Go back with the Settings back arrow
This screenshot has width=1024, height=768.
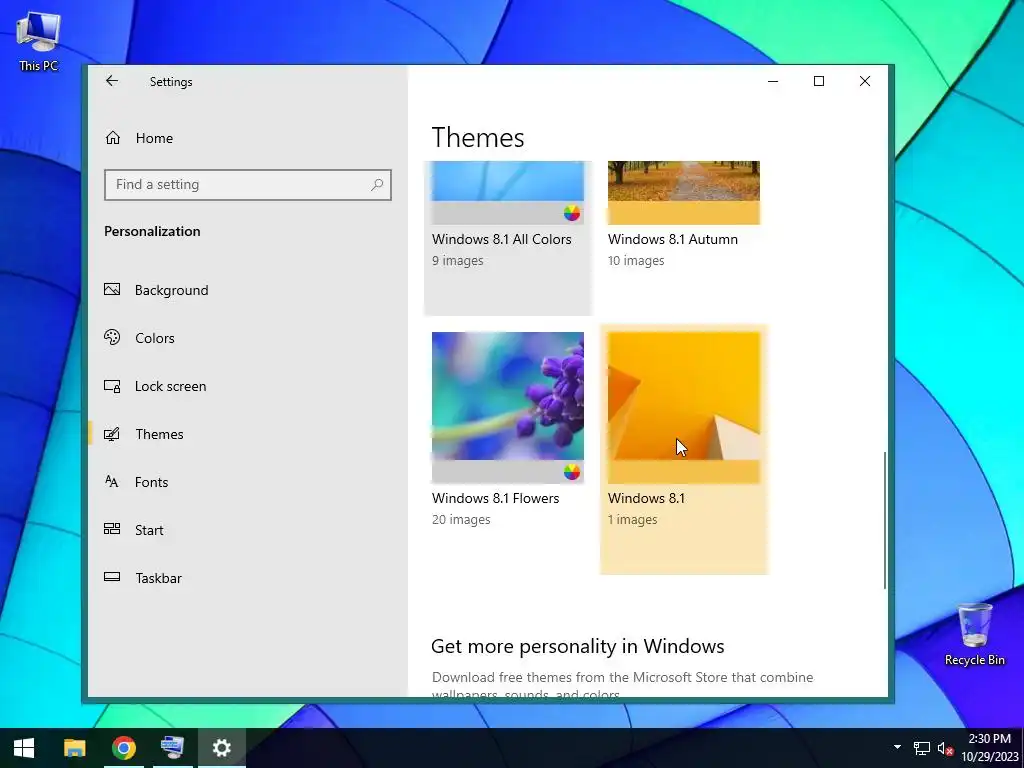click(x=112, y=81)
